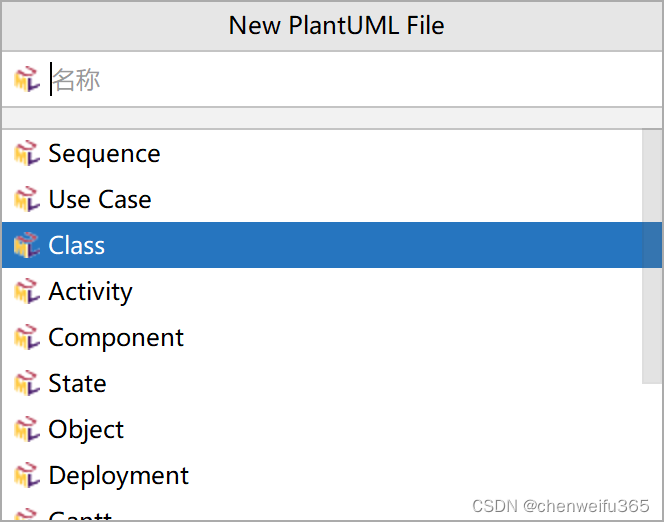
Task: Click the PlantUML icon beside Sequence
Action: pyautogui.click(x=27, y=153)
